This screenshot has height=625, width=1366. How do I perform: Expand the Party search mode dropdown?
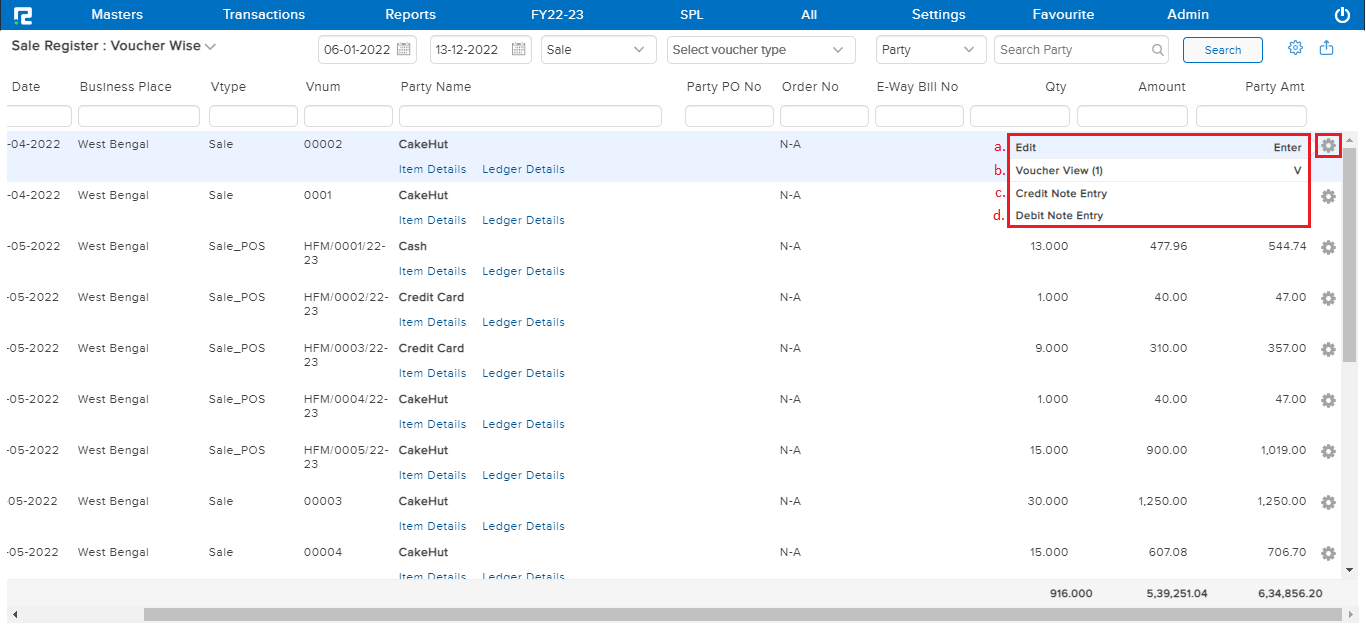click(x=930, y=49)
